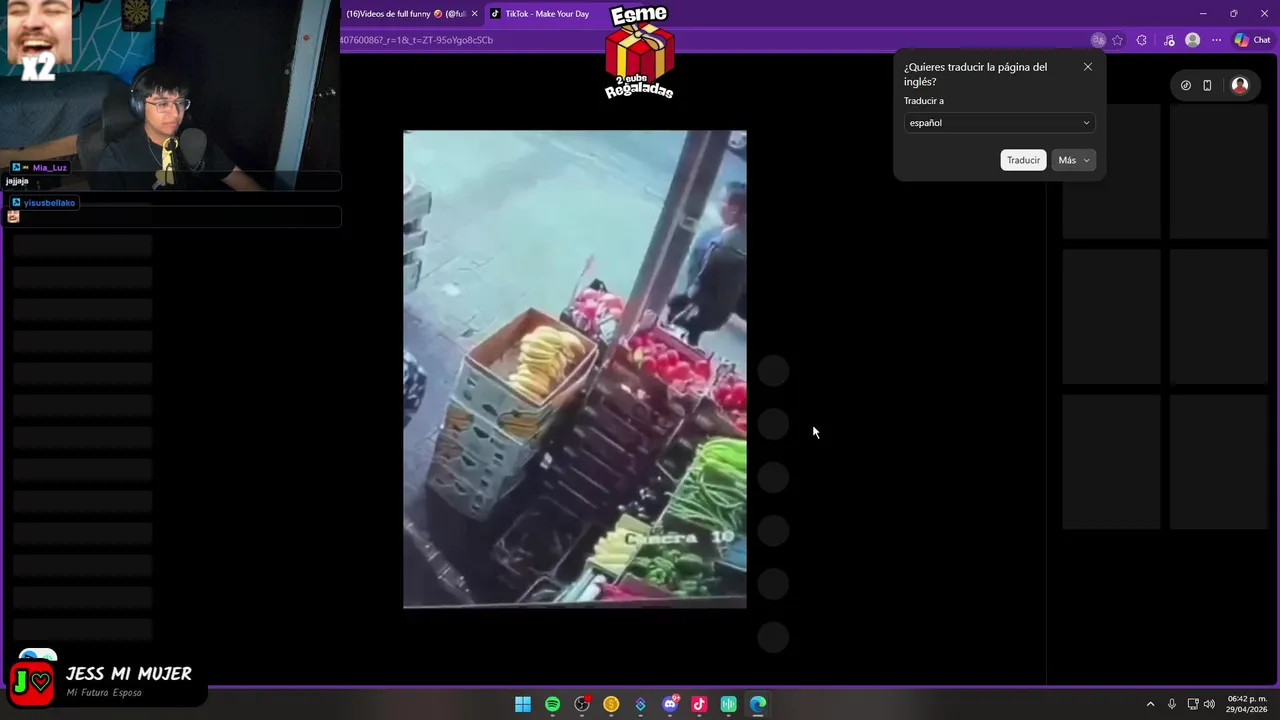Open Spotify from the taskbar
The image size is (1280, 720).
[x=552, y=704]
